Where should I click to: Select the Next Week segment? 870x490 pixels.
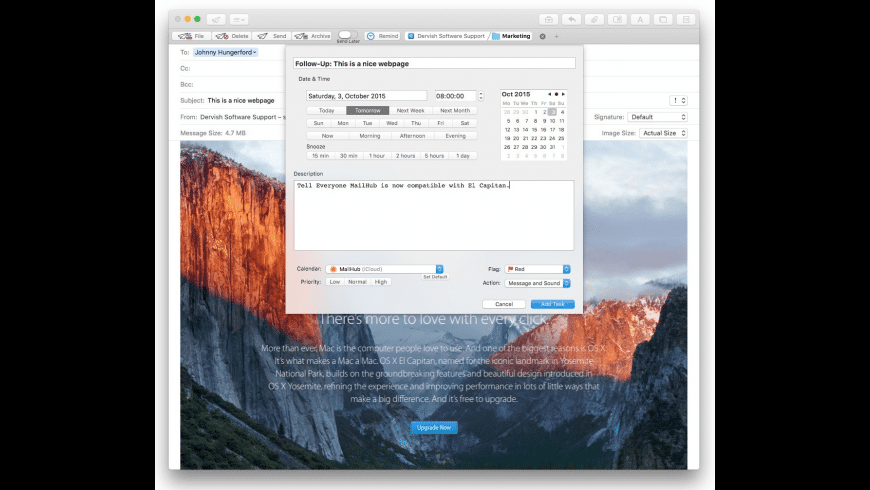click(x=411, y=110)
